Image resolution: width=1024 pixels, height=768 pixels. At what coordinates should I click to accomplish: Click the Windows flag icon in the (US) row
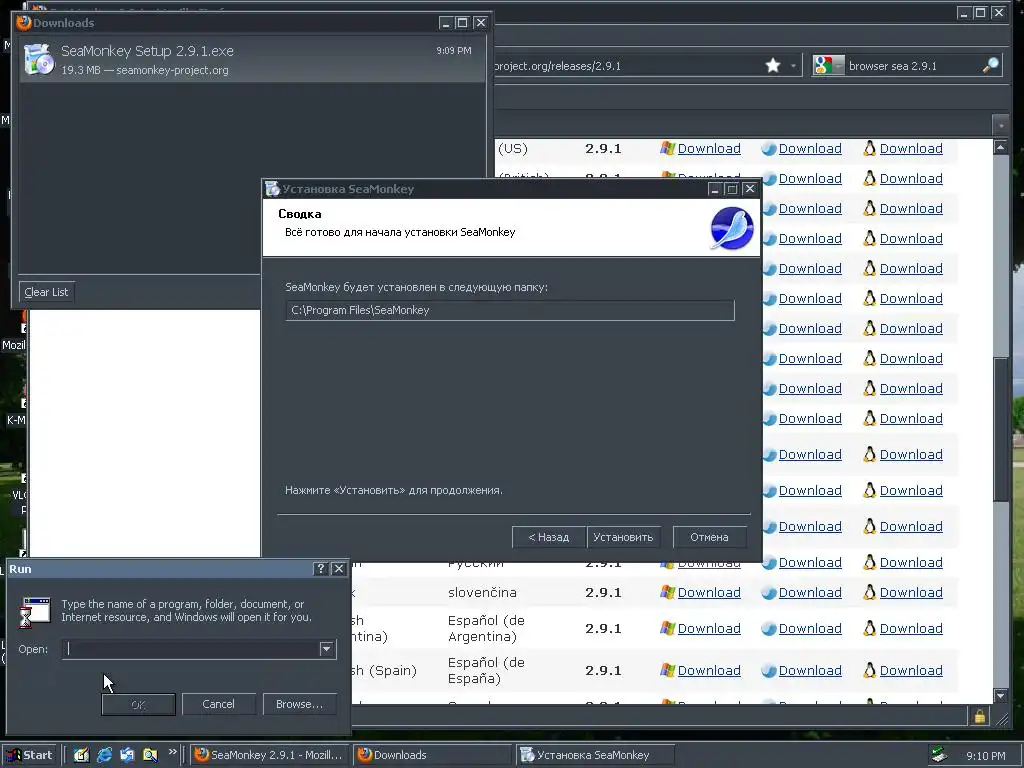pos(667,148)
